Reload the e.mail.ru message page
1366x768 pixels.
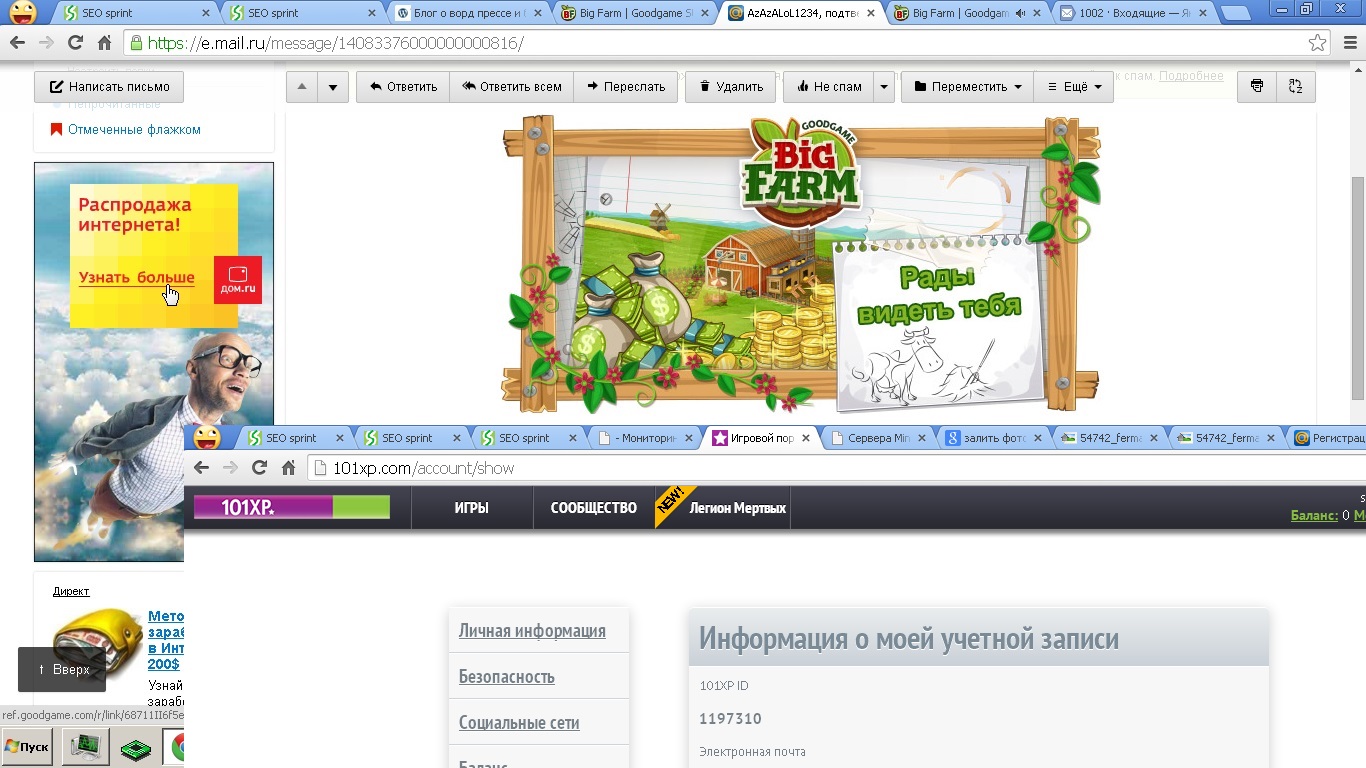[x=75, y=43]
